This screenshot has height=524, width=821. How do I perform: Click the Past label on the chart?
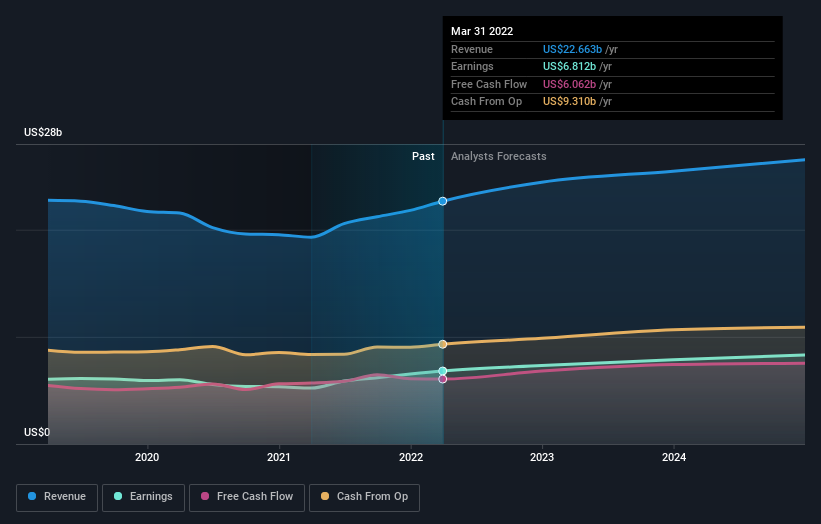point(423,156)
